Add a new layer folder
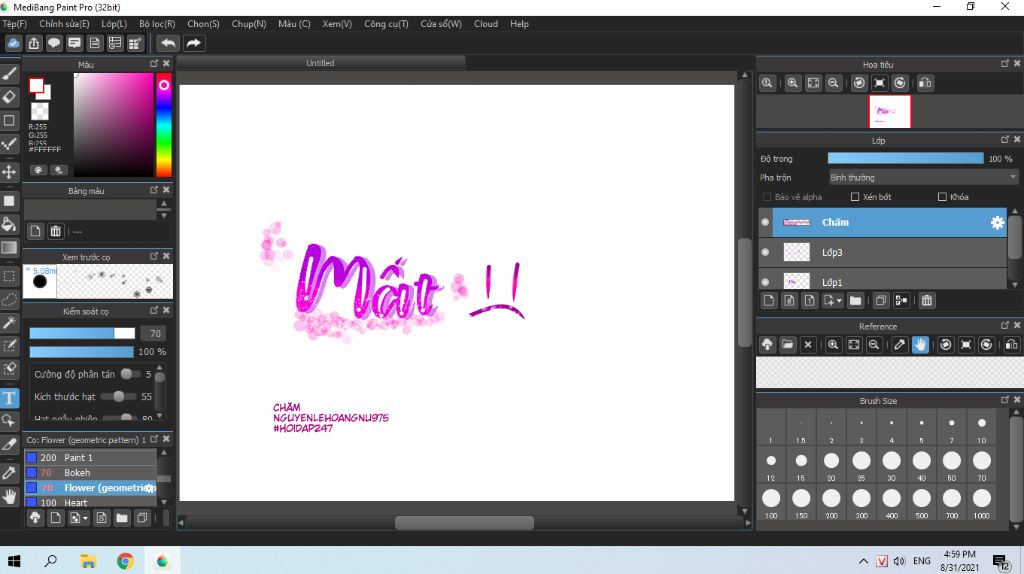The width and height of the screenshot is (1024, 574). 856,300
